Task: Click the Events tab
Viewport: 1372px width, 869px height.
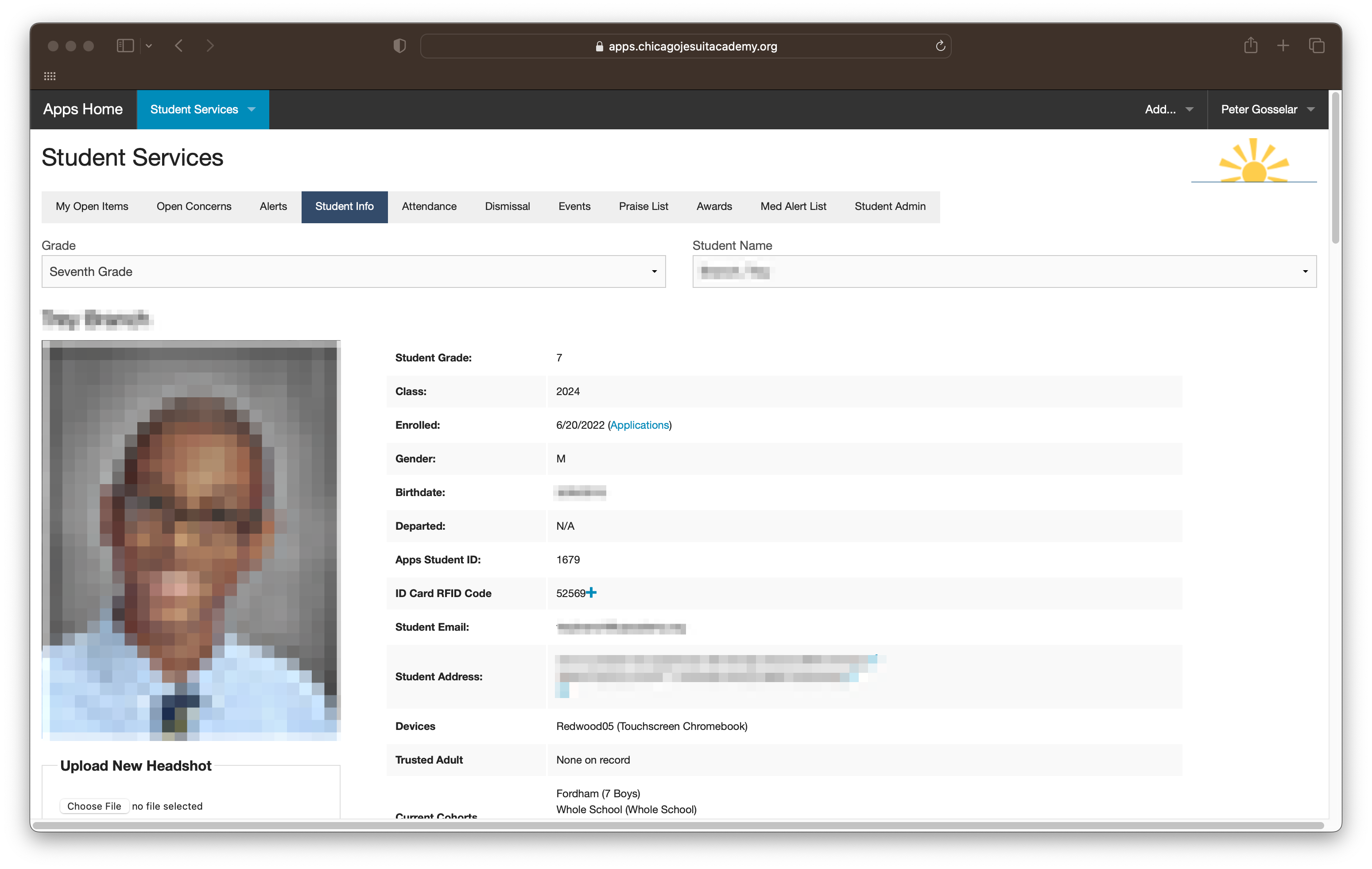Action: pos(573,207)
